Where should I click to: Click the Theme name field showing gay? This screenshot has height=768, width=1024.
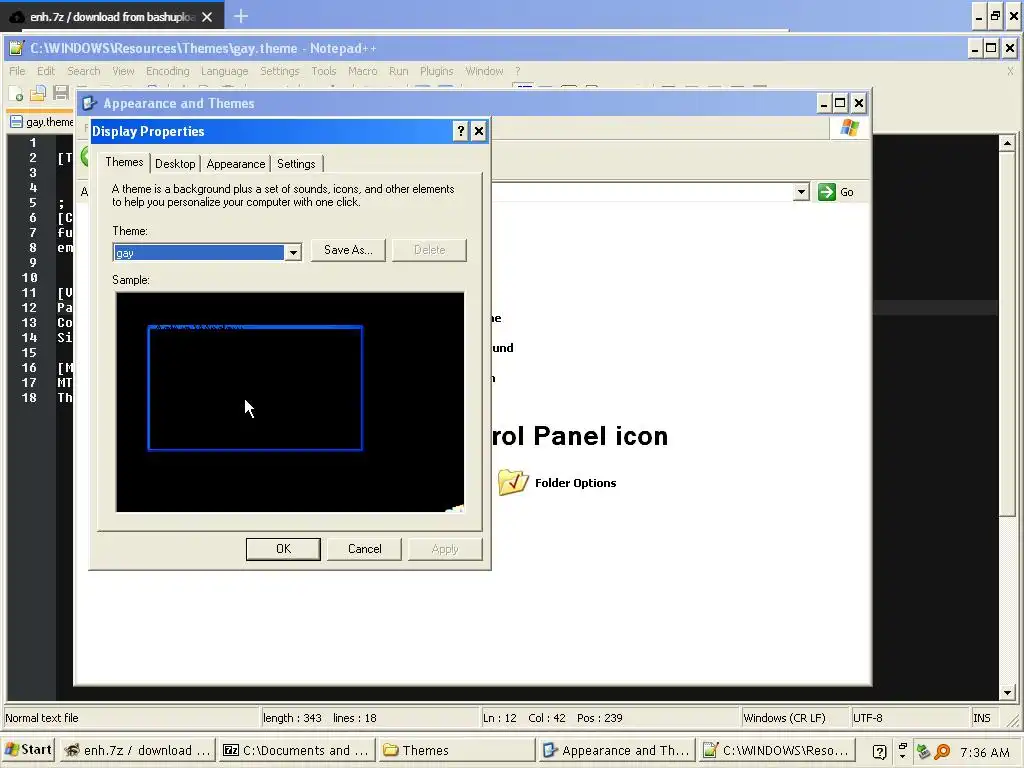199,253
